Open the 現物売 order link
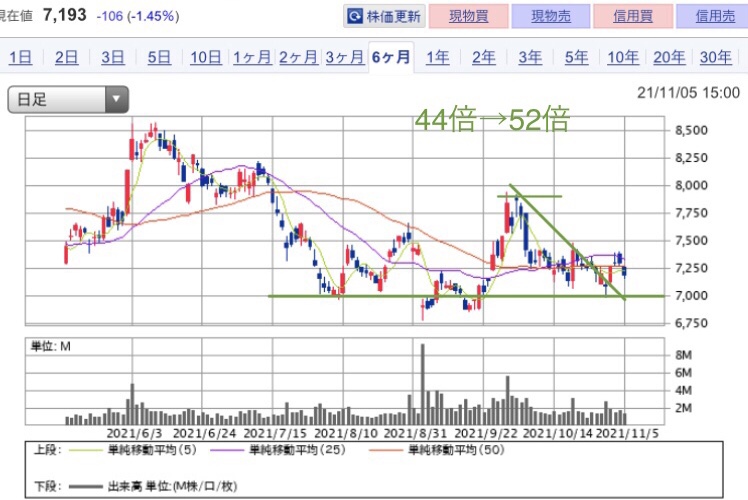Screen dimensions: 748x500 coord(551,17)
